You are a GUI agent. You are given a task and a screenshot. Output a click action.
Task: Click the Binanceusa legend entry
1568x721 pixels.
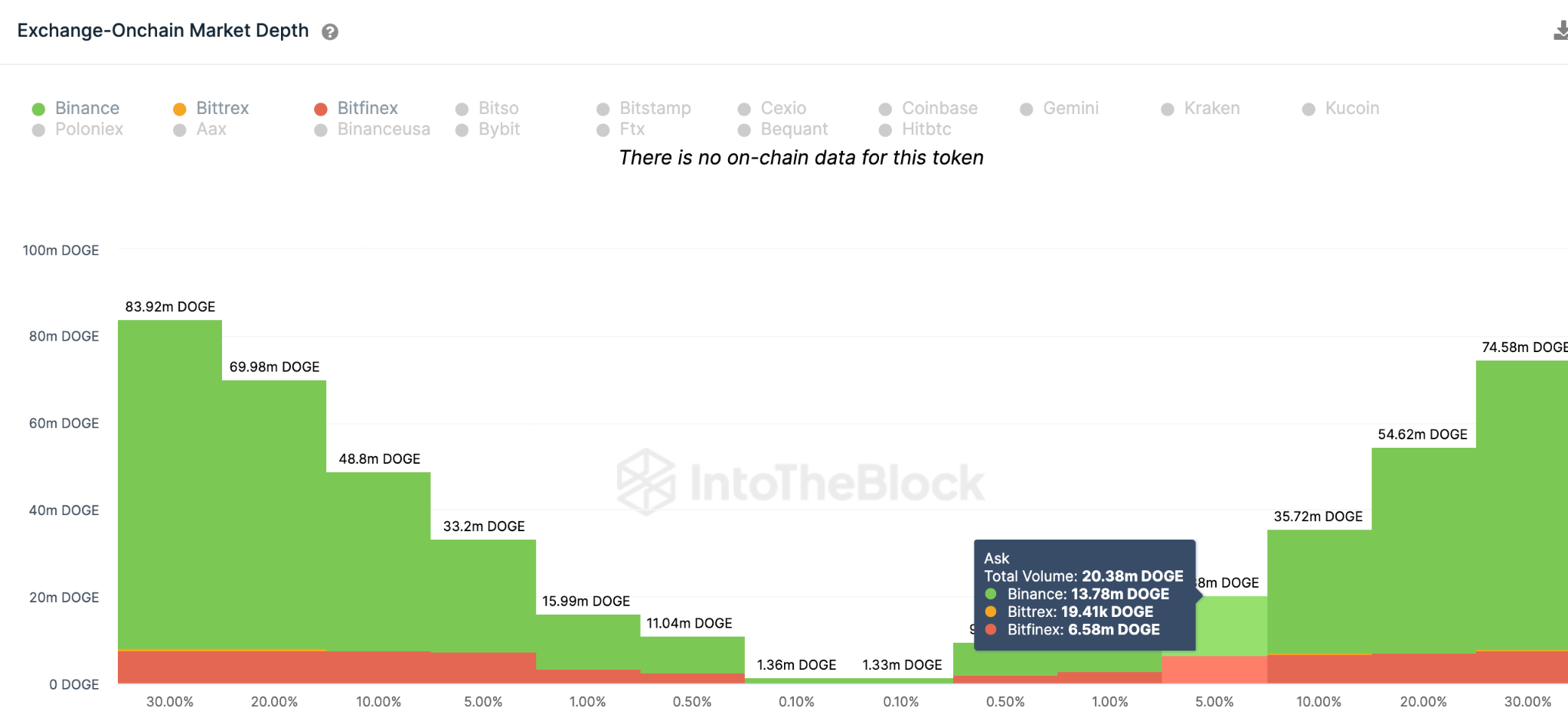click(374, 129)
